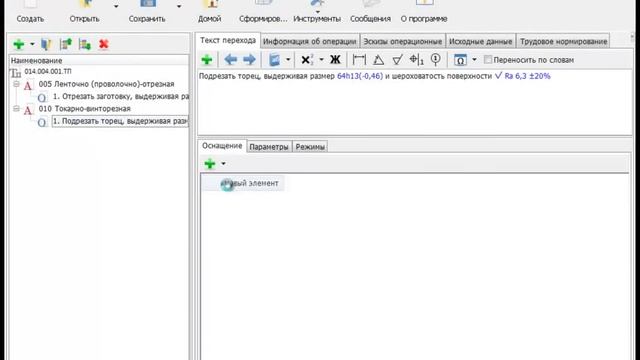This screenshot has width=640, height=360.
Task: Collapse operation 005 Ленточно (проволочно)-отрезная
Action: (x=16, y=84)
